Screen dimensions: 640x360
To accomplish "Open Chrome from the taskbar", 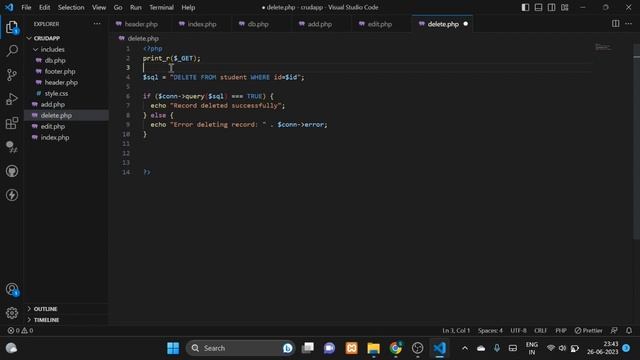I will point(396,348).
